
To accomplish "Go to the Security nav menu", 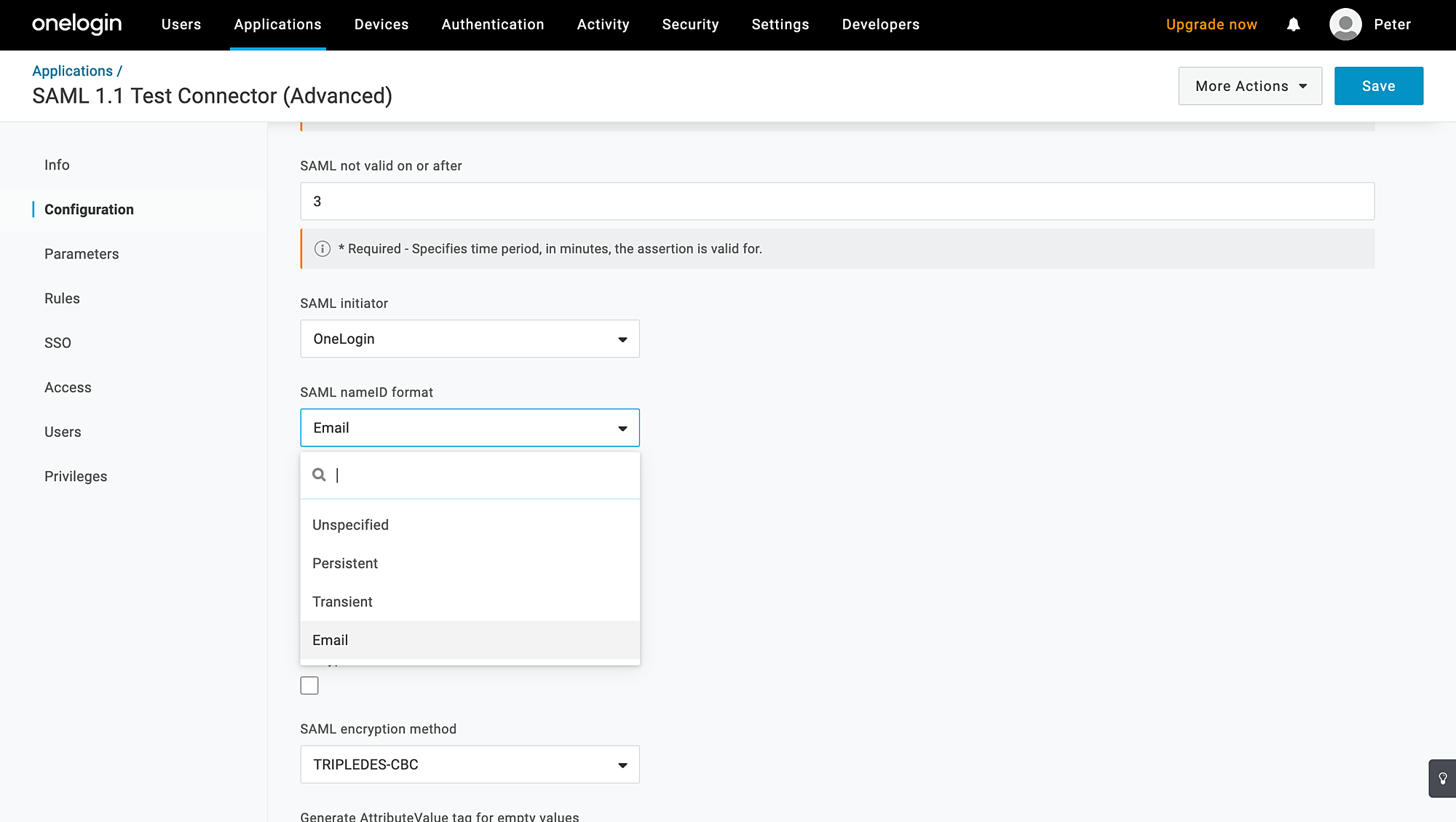I will pos(690,25).
